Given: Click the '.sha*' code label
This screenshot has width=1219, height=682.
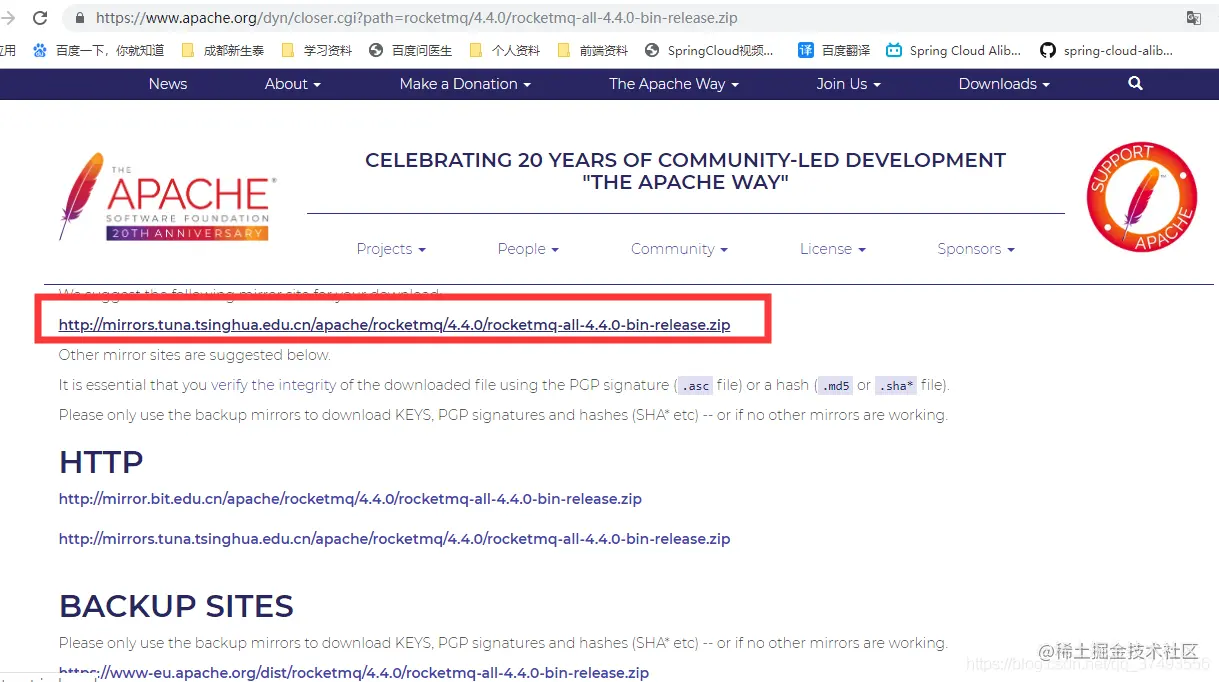Looking at the screenshot, I should click(x=896, y=386).
